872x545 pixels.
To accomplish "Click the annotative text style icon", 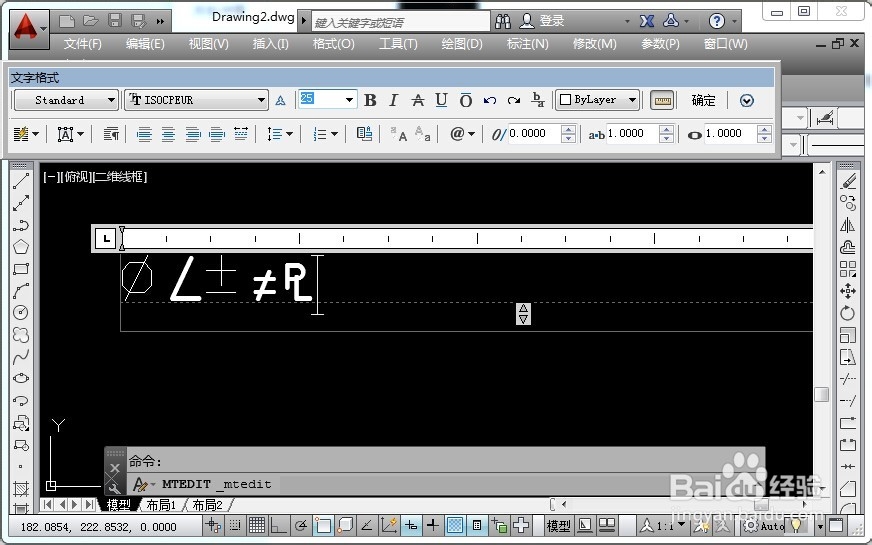I will tap(280, 101).
